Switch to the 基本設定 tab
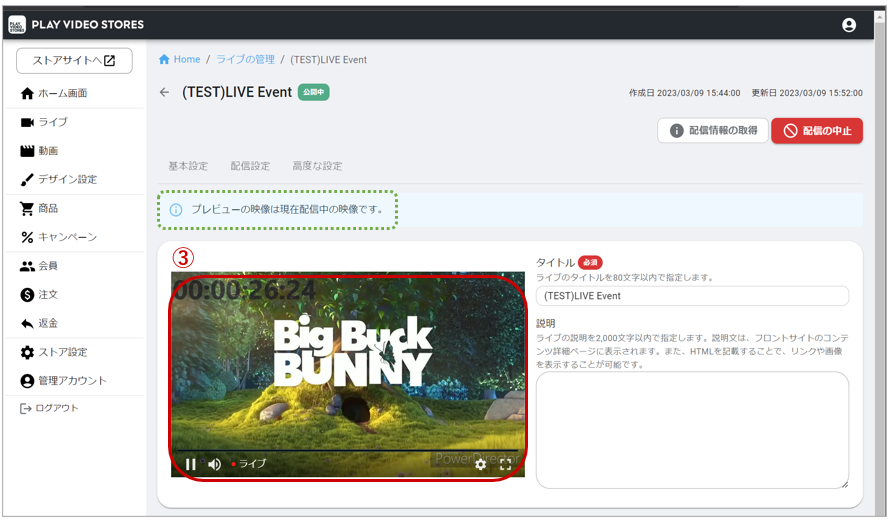Image resolution: width=890 pixels, height=521 pixels. tap(188, 166)
